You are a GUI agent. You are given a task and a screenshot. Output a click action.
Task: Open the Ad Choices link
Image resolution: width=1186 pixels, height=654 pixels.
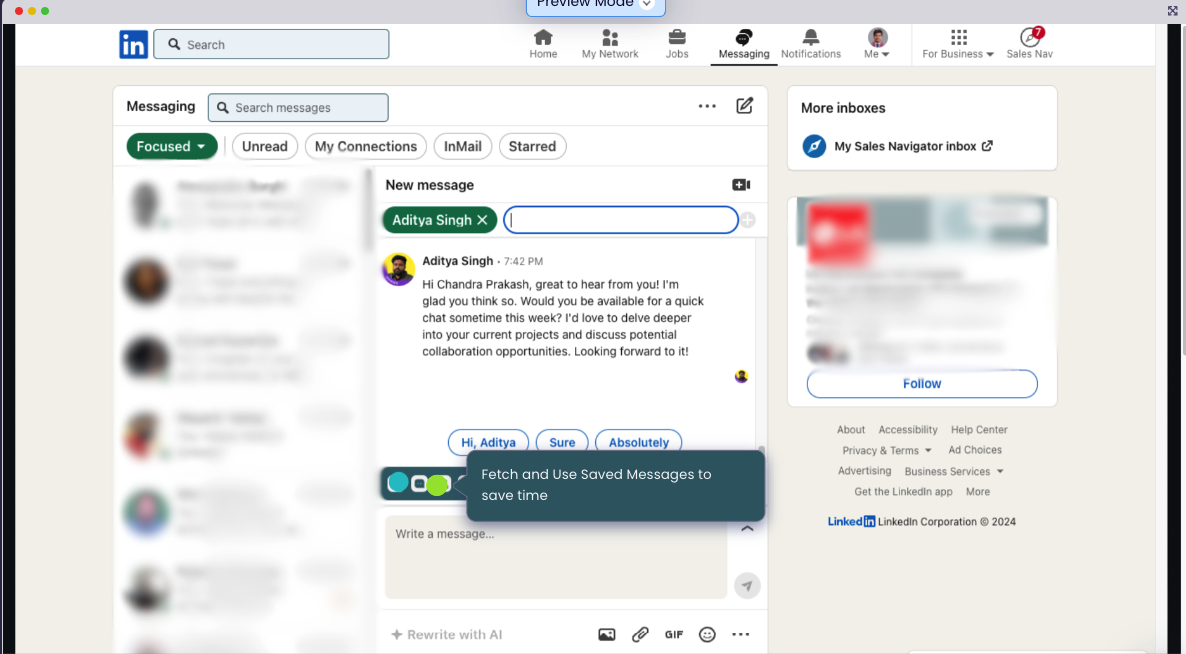point(975,450)
